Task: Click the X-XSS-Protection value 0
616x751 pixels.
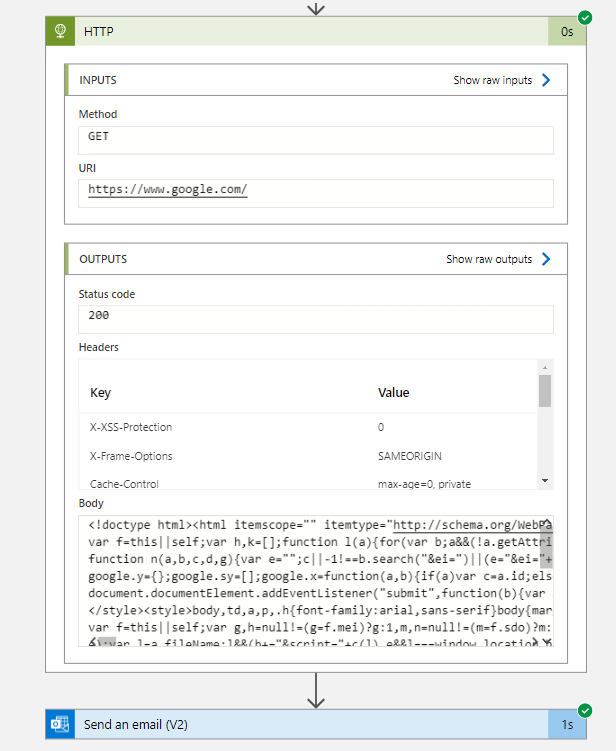Action: 381,427
